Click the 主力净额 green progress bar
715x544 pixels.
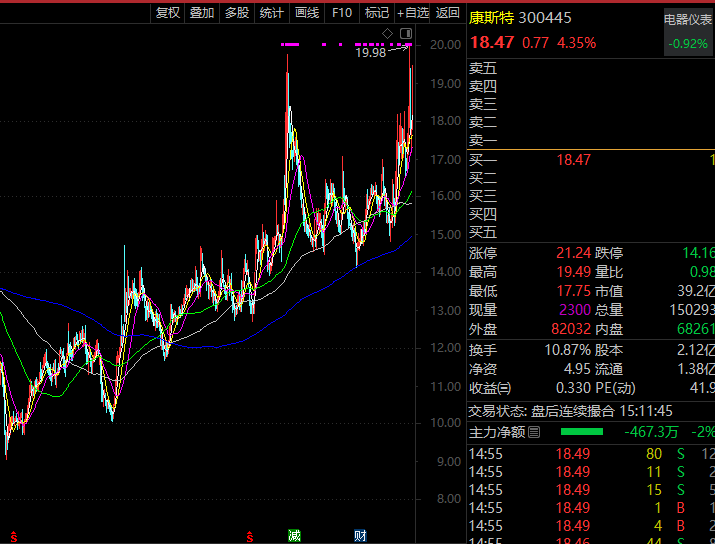click(x=582, y=432)
